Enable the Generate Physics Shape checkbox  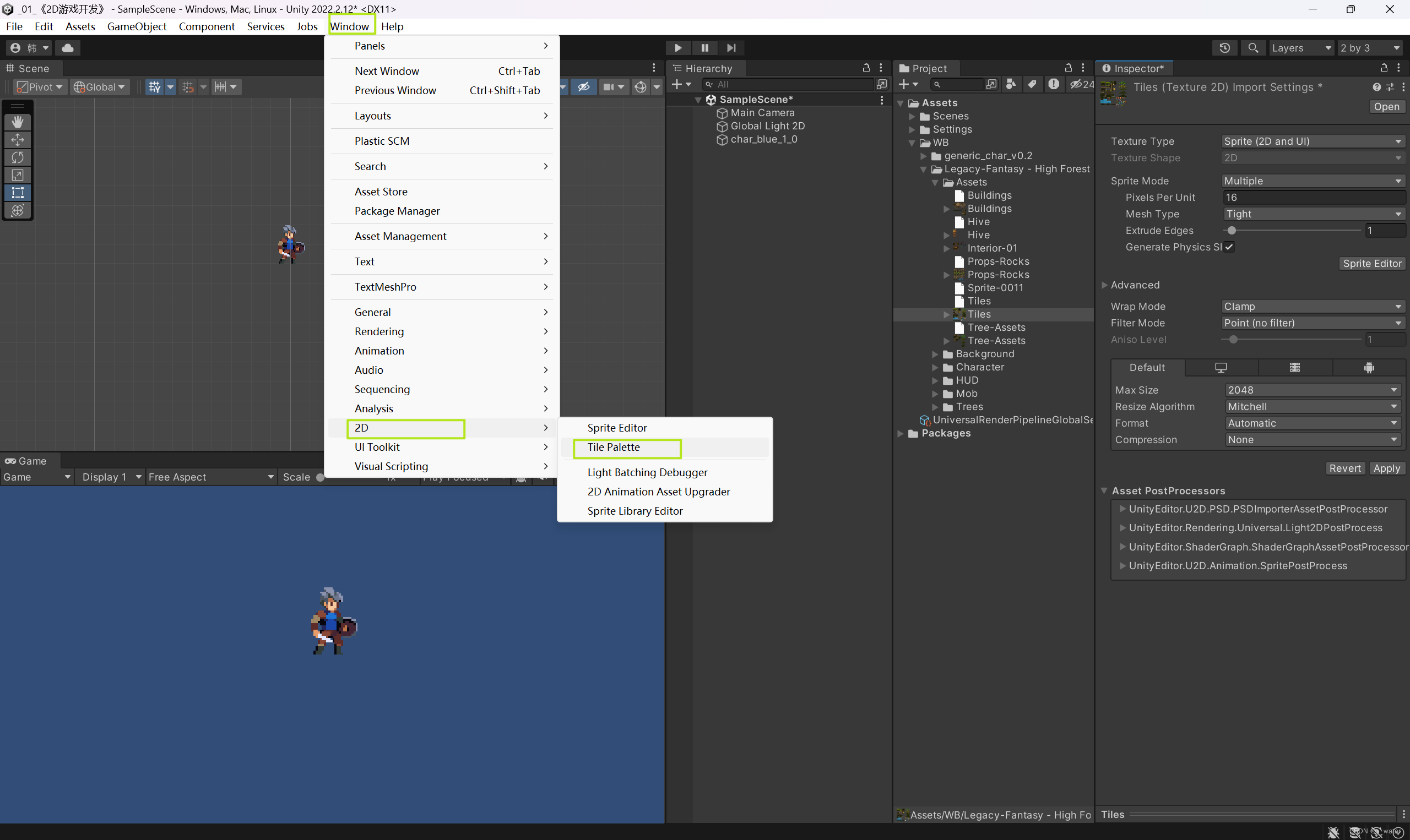click(1229, 247)
